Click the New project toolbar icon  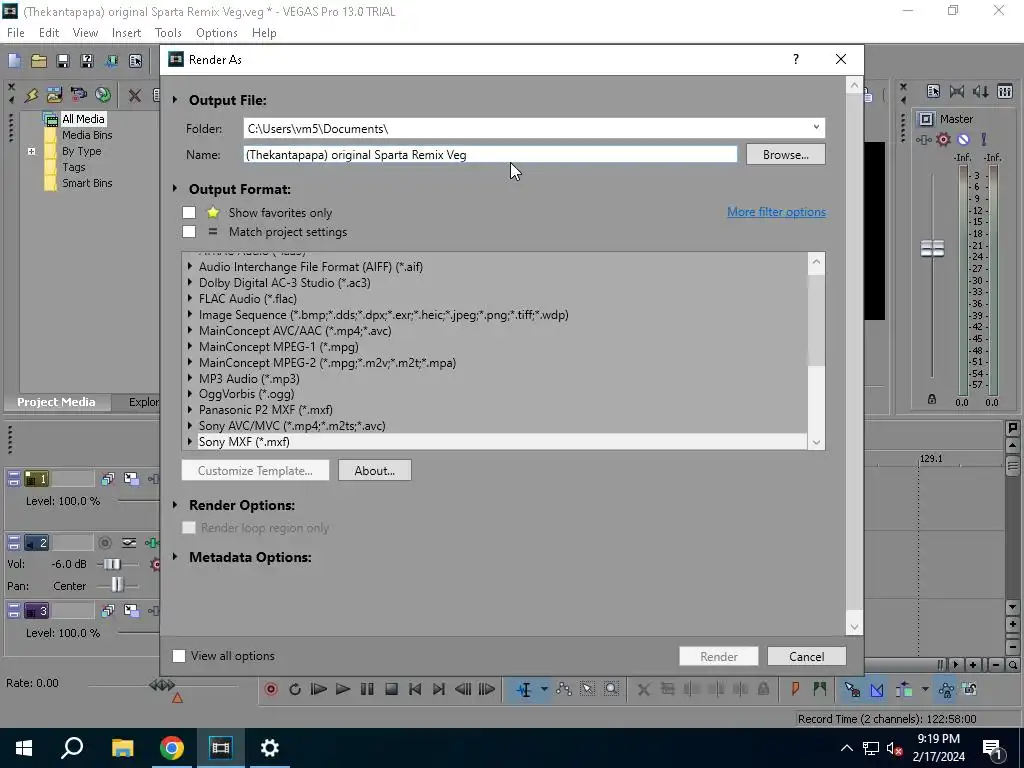tap(14, 61)
